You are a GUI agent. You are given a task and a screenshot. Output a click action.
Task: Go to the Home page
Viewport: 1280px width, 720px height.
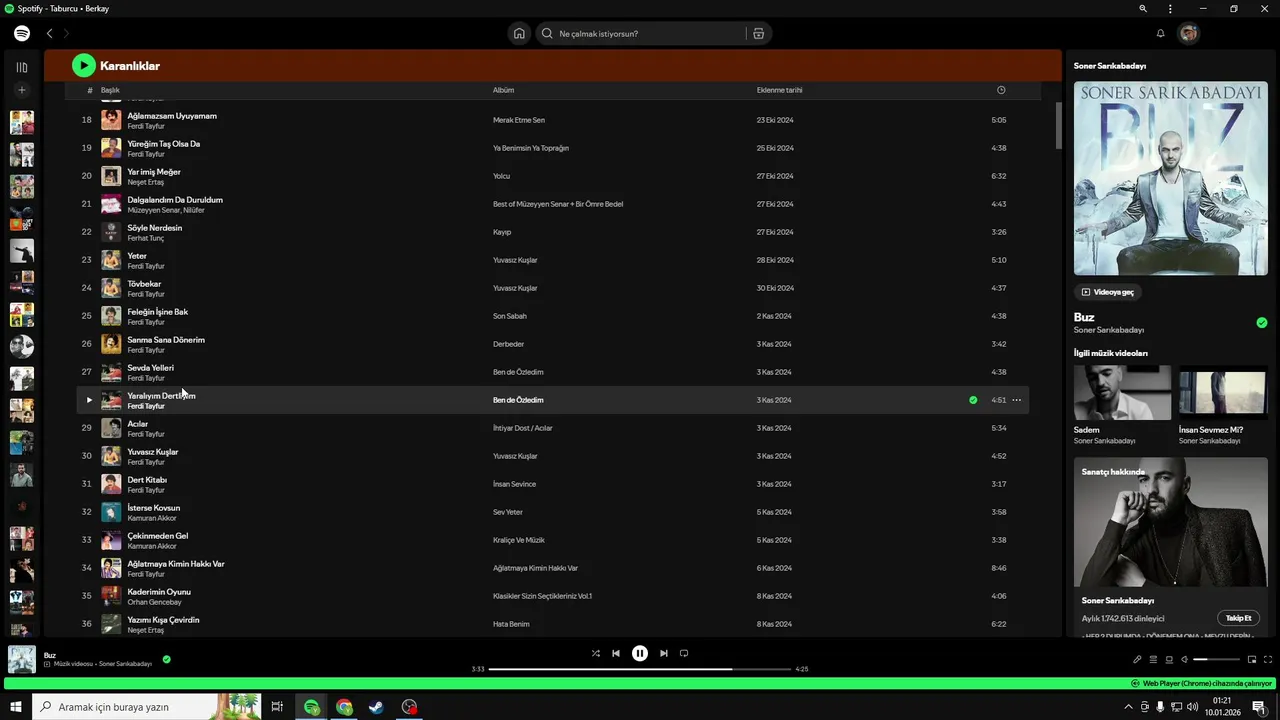pos(519,33)
